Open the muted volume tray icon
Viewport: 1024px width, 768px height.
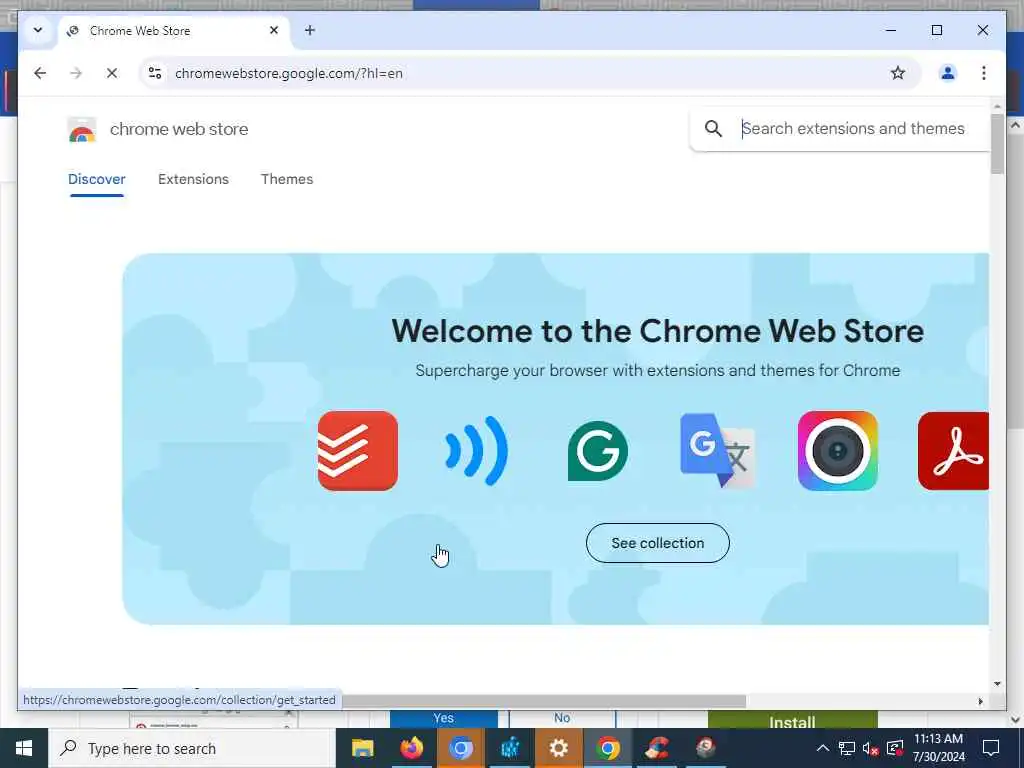870,748
